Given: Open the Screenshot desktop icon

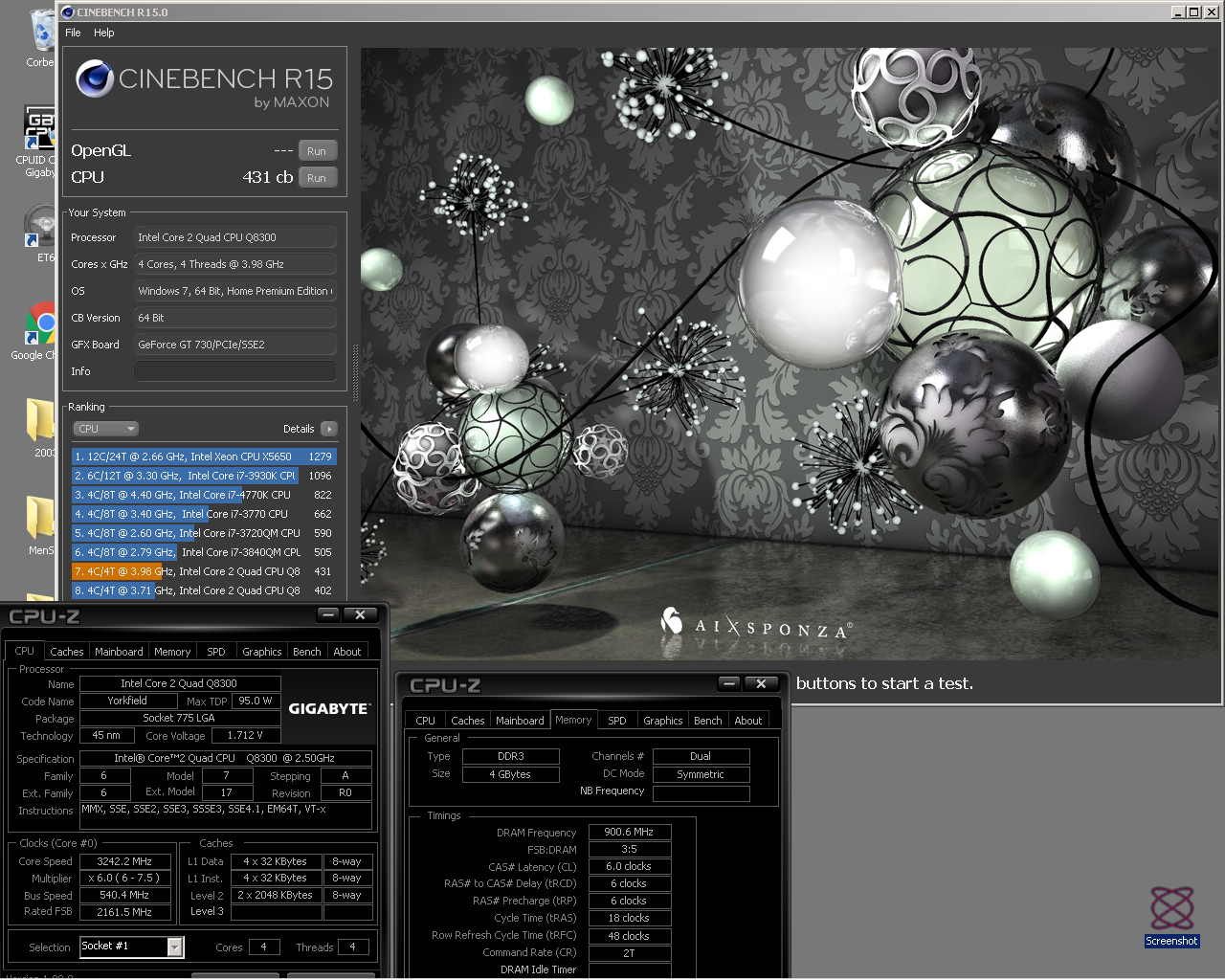Looking at the screenshot, I should click(1172, 916).
